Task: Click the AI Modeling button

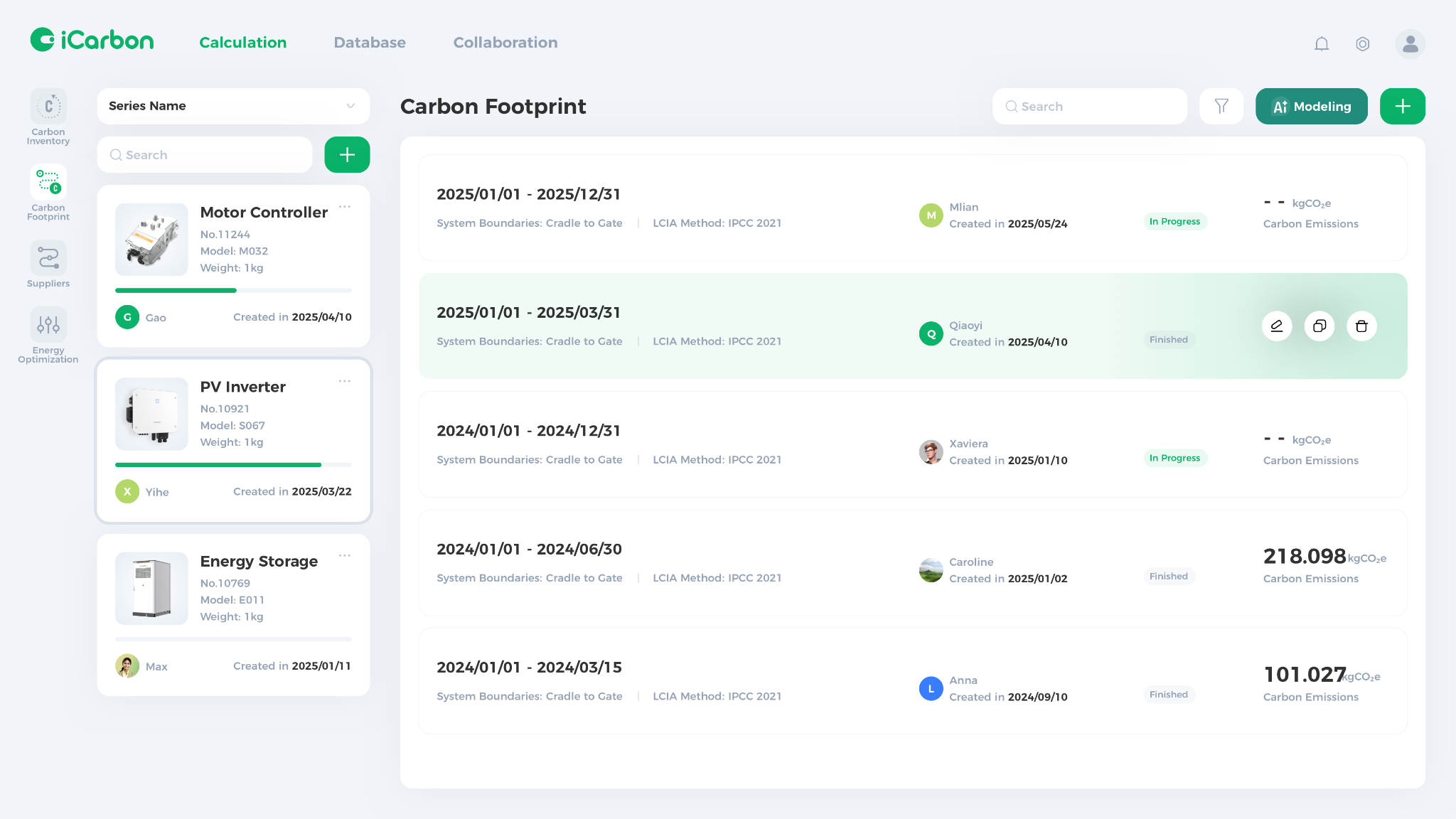Action: click(1311, 107)
